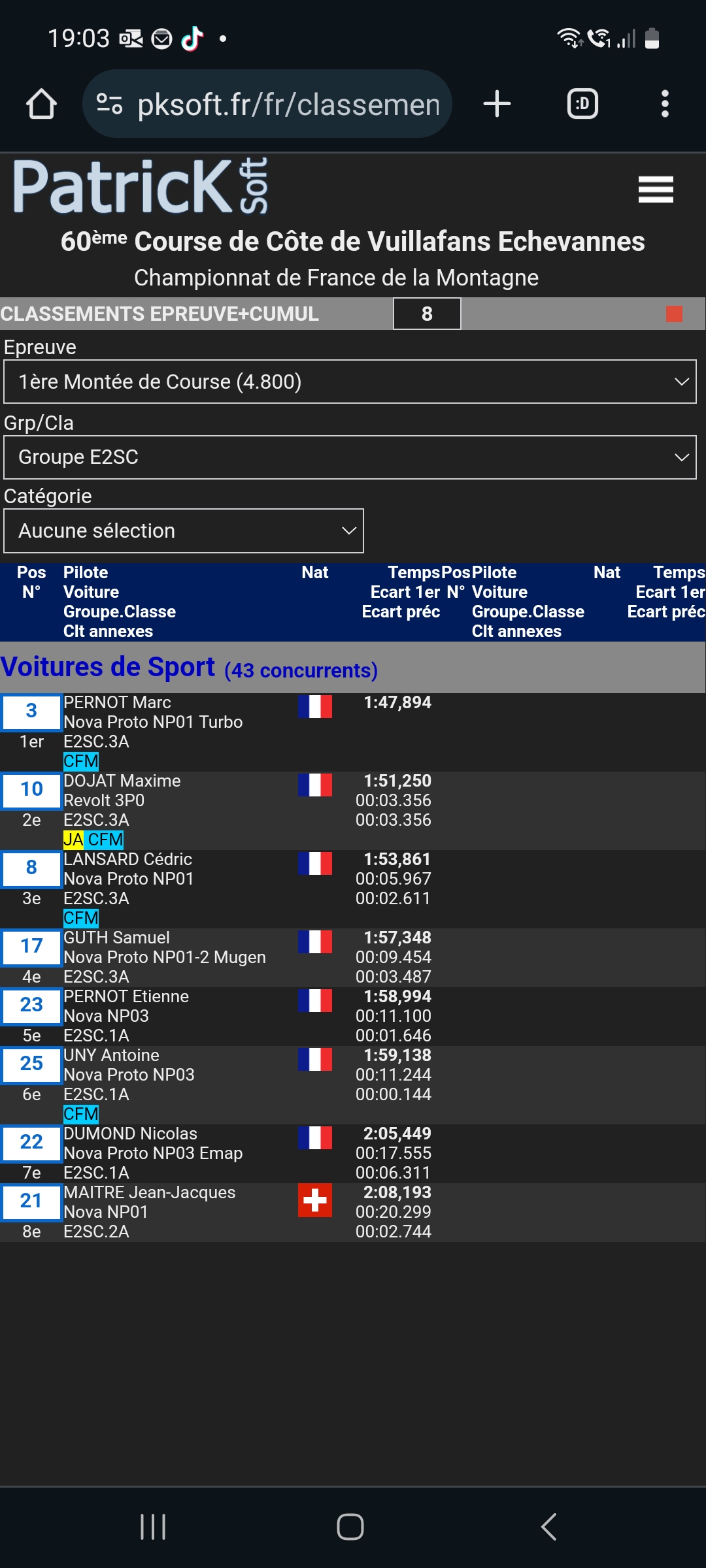Click pilot name DOJAT Maxime
Image resolution: width=706 pixels, height=1568 pixels.
[122, 781]
